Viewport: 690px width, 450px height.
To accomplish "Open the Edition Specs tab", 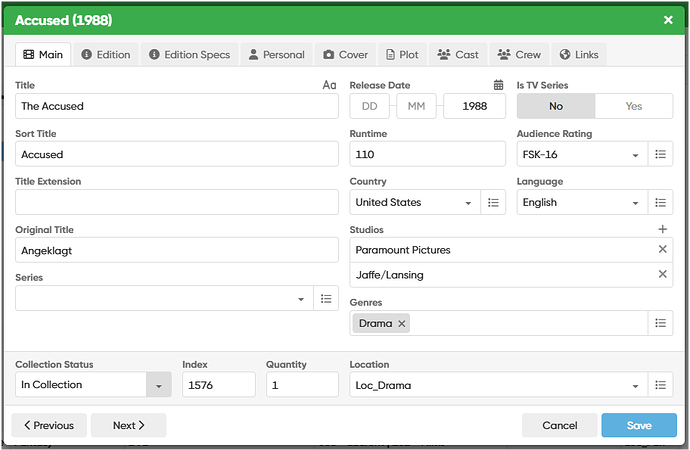I will coord(188,55).
